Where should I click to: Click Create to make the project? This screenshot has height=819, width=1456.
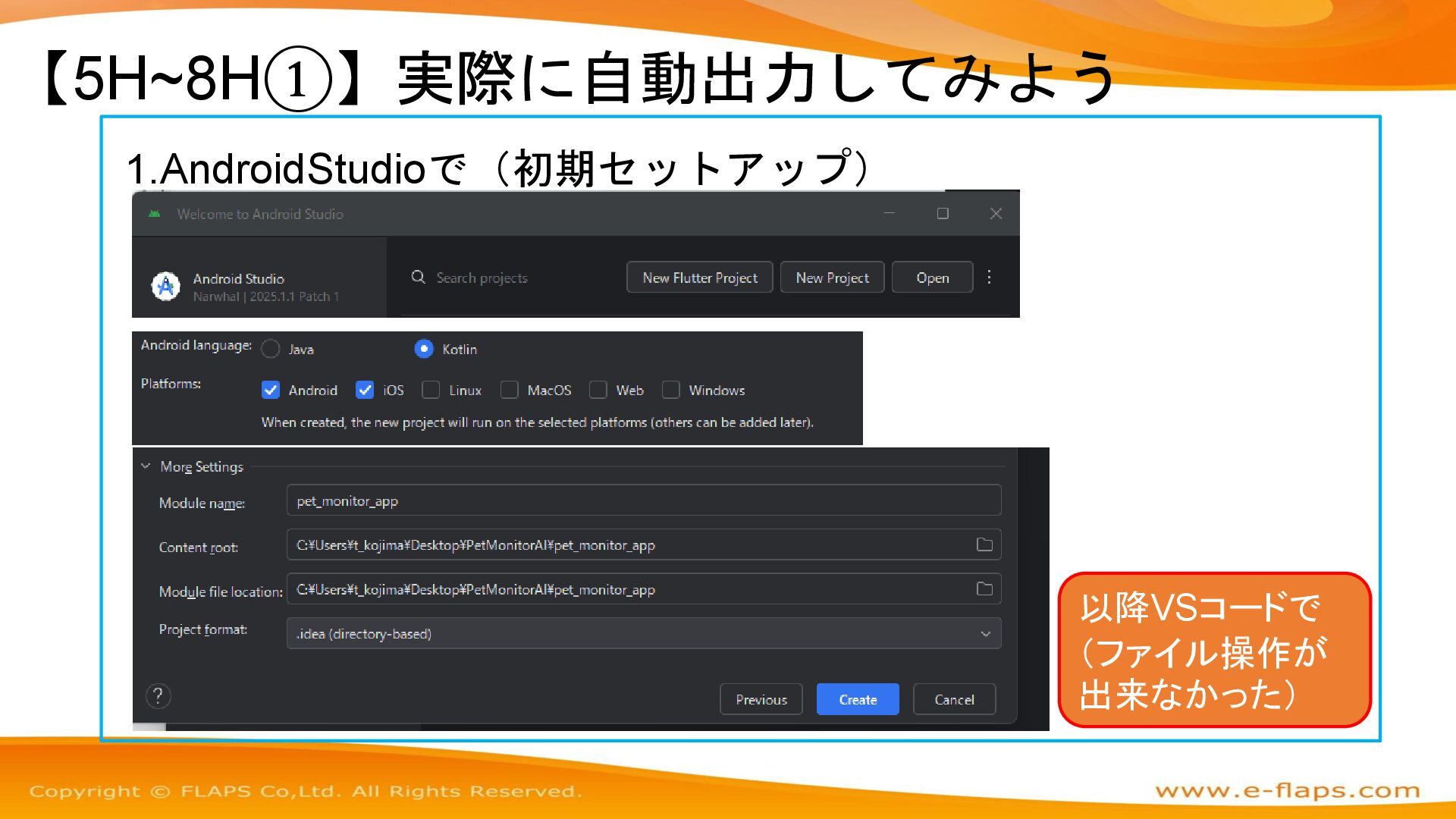(858, 699)
